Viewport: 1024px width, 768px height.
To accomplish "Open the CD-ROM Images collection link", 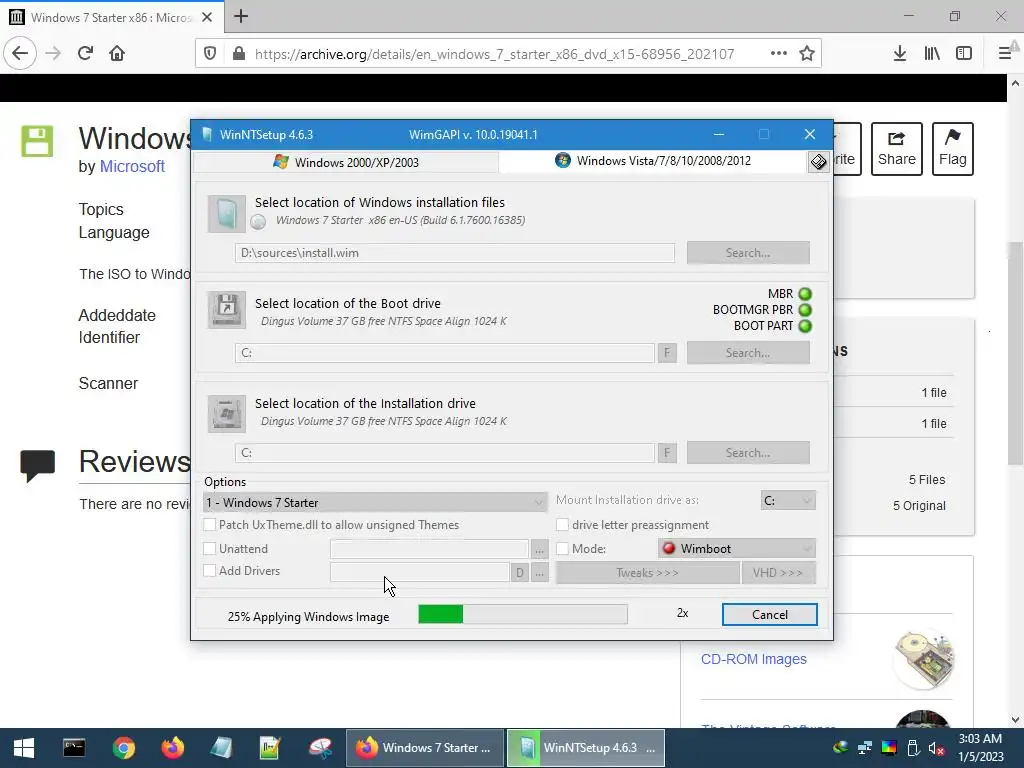I will pos(754,659).
